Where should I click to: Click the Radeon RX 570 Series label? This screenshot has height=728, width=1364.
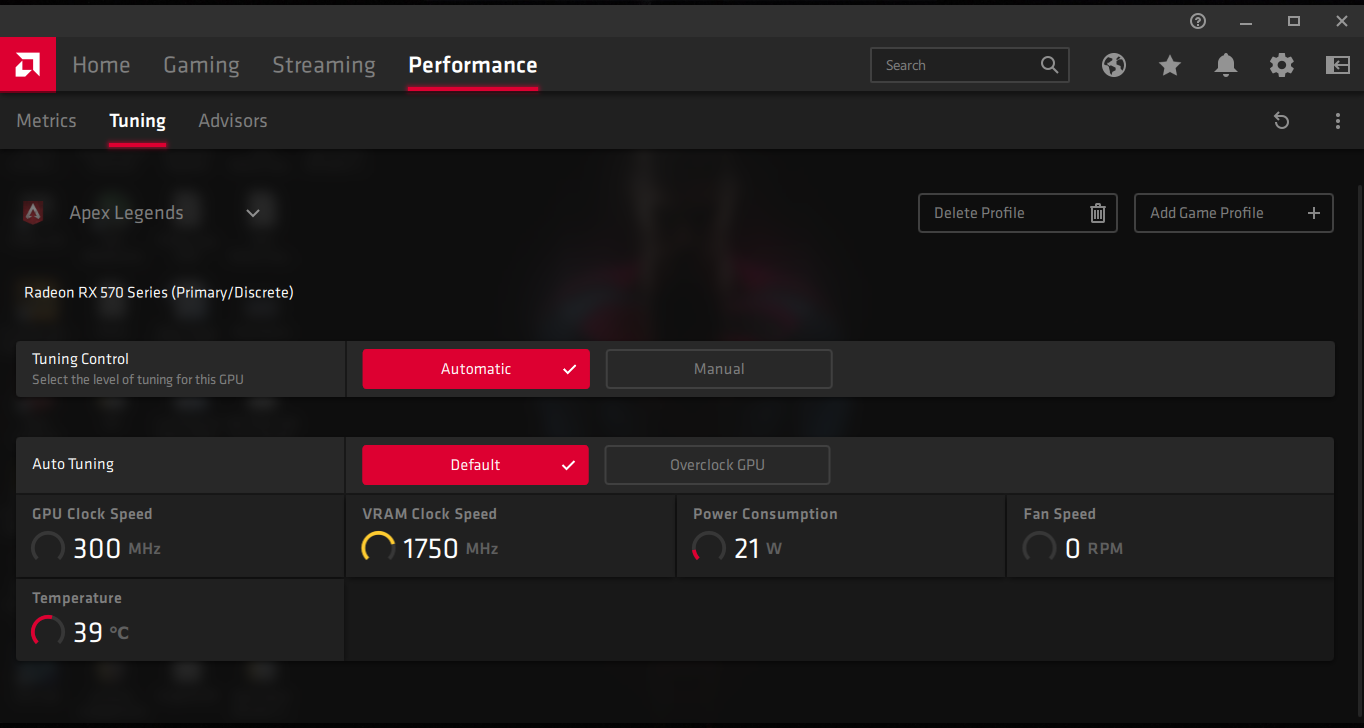(159, 293)
